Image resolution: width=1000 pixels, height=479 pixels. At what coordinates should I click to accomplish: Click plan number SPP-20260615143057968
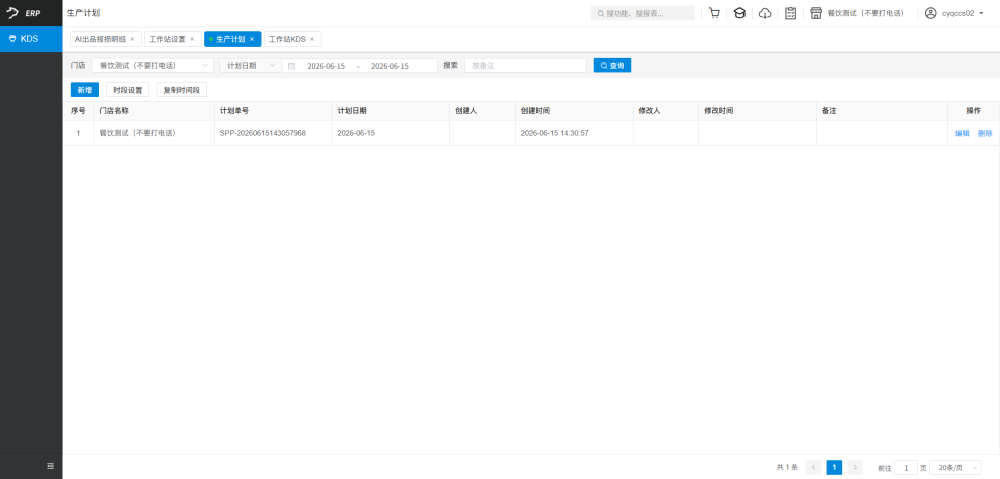[x=263, y=133]
